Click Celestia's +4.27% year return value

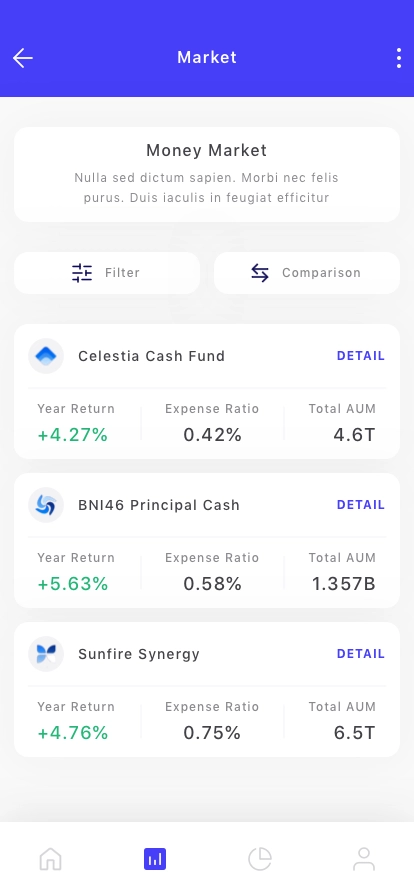73,435
